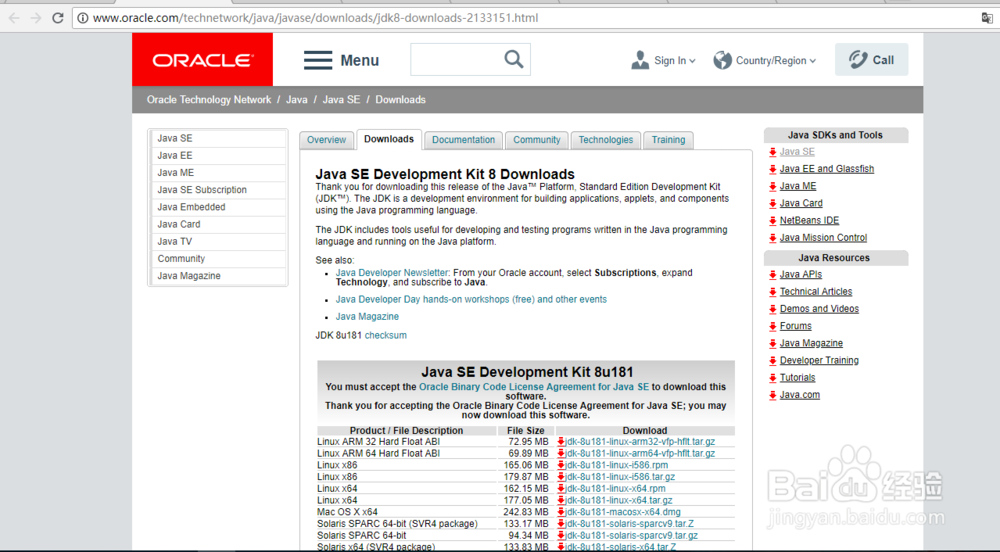This screenshot has height=552, width=1000.
Task: Click download arrow icon beside NetBeans IDE
Action: point(772,221)
